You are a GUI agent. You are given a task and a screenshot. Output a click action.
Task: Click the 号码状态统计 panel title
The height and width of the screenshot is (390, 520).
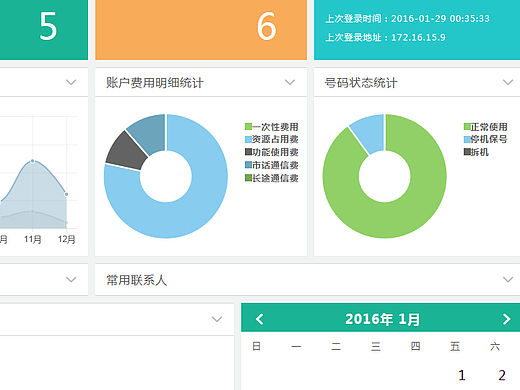[361, 83]
